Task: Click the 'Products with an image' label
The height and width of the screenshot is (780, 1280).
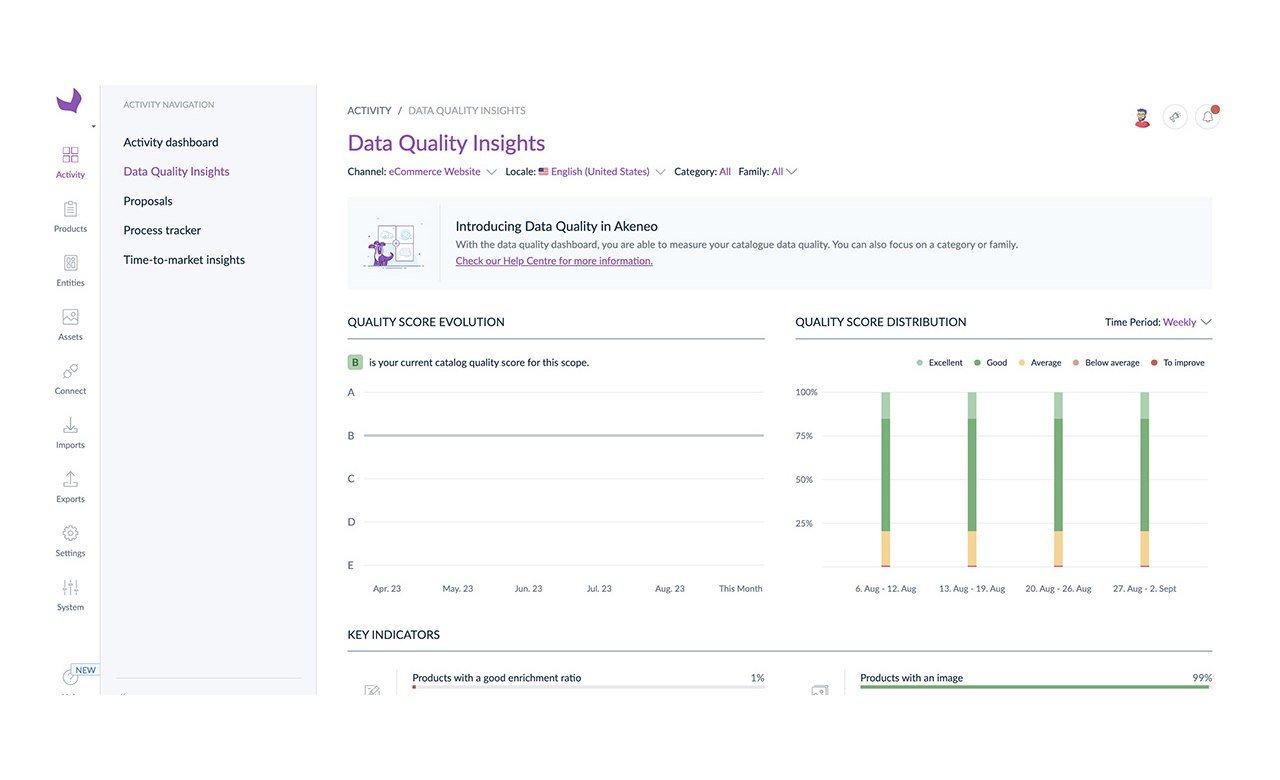Action: click(x=912, y=678)
